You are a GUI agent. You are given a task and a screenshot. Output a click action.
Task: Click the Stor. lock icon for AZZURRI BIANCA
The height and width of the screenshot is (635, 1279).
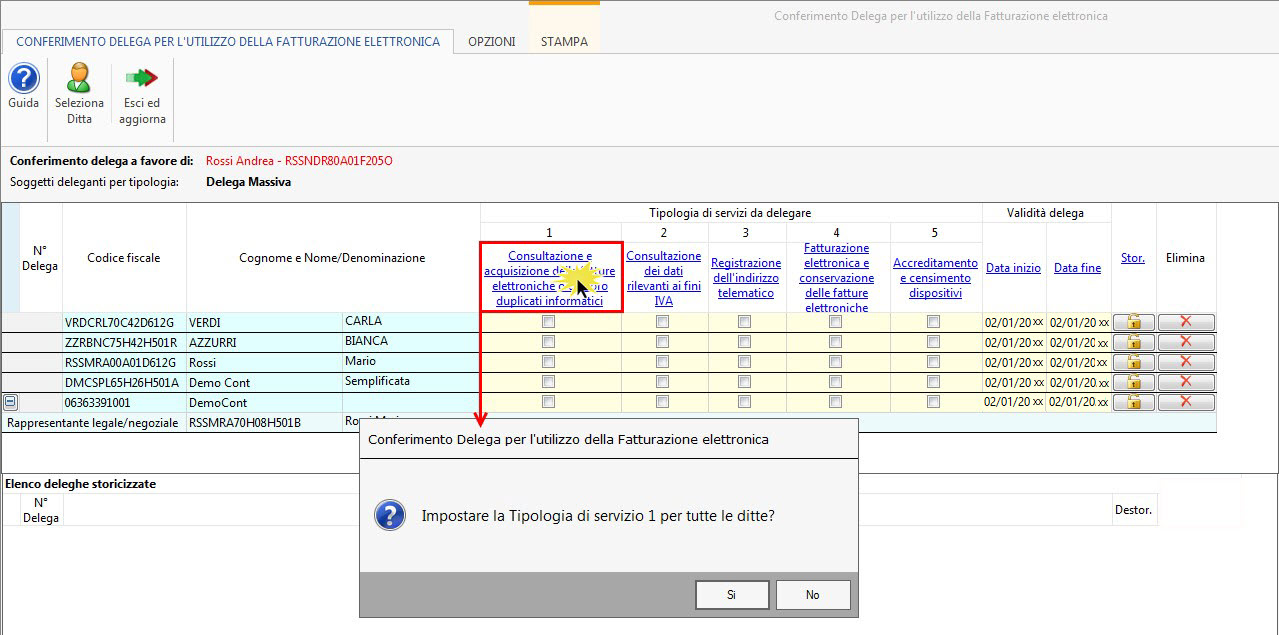1134,342
